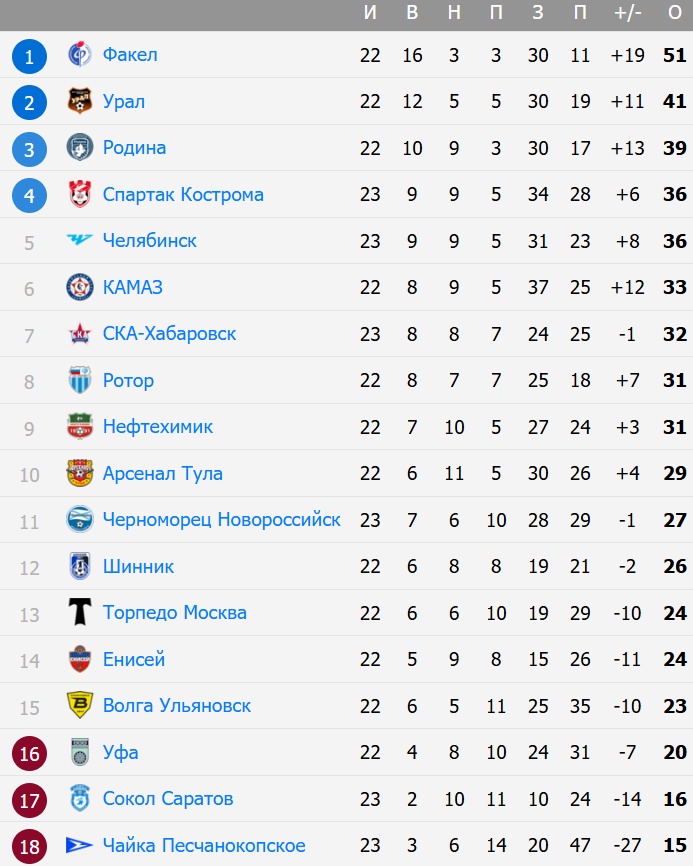Click the Ротор club crest
Viewport: 693px width, 866px height.
[80, 380]
